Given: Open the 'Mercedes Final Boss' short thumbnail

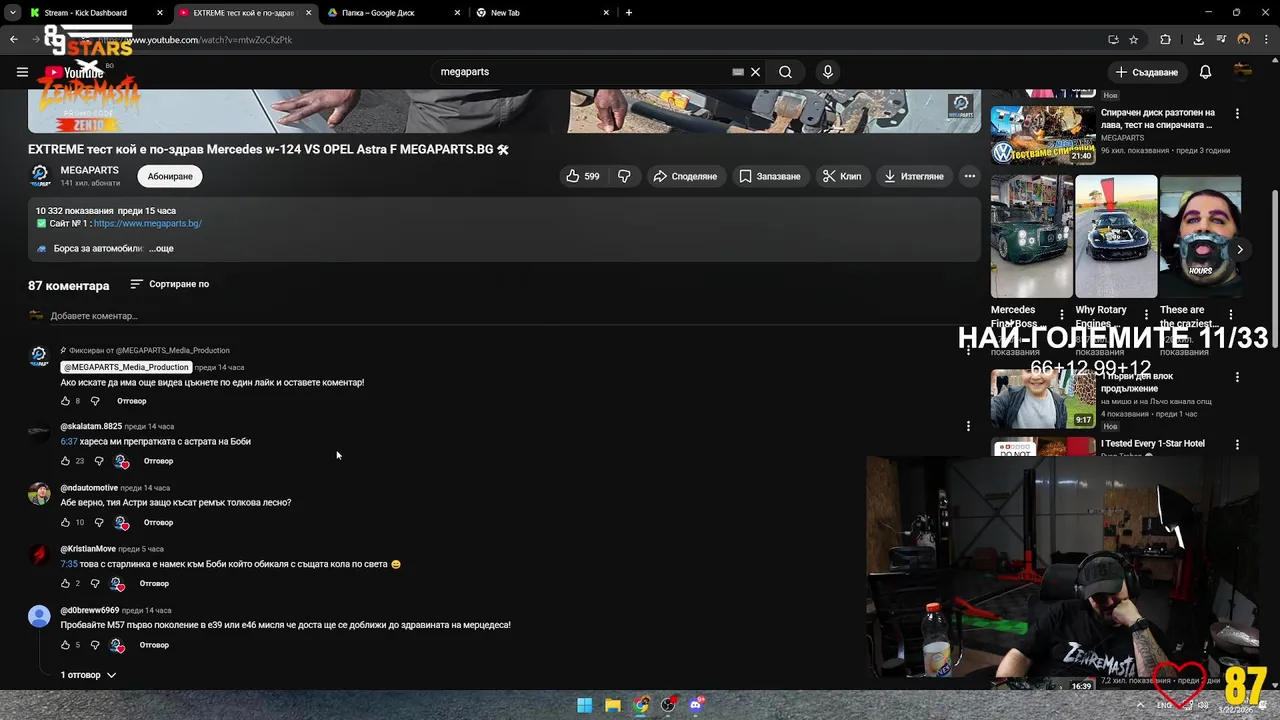Looking at the screenshot, I should 1032,236.
